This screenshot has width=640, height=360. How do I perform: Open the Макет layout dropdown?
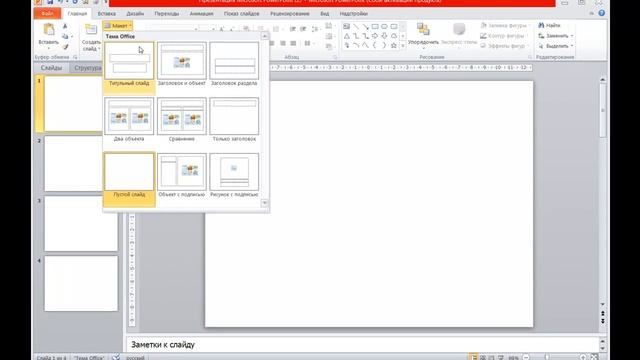pyautogui.click(x=118, y=26)
